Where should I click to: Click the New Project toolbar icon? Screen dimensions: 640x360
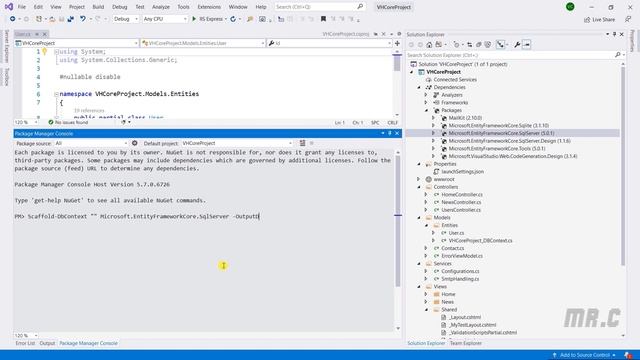tap(39, 19)
